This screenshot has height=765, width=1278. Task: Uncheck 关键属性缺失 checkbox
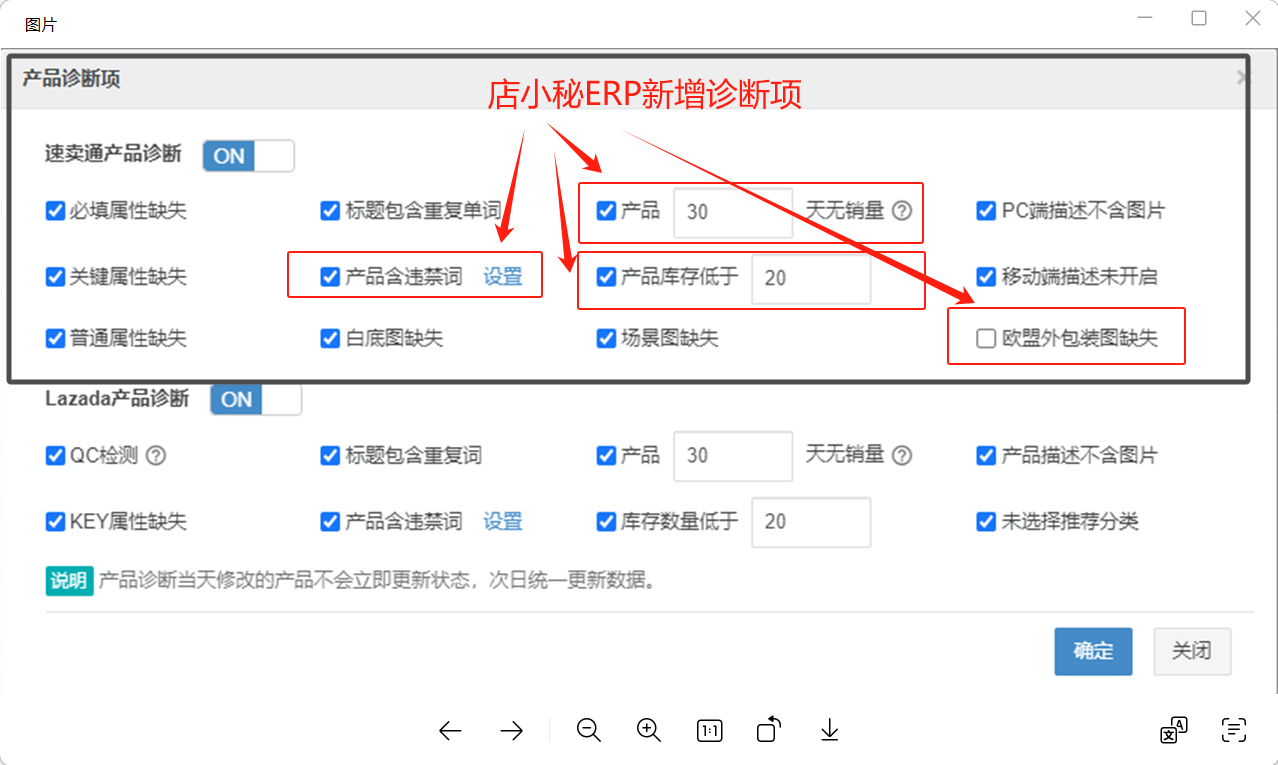click(x=55, y=277)
